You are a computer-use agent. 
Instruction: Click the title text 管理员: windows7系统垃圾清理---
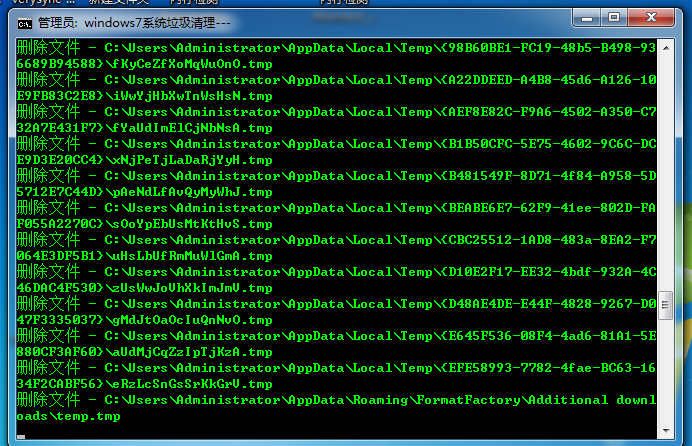tap(134, 23)
